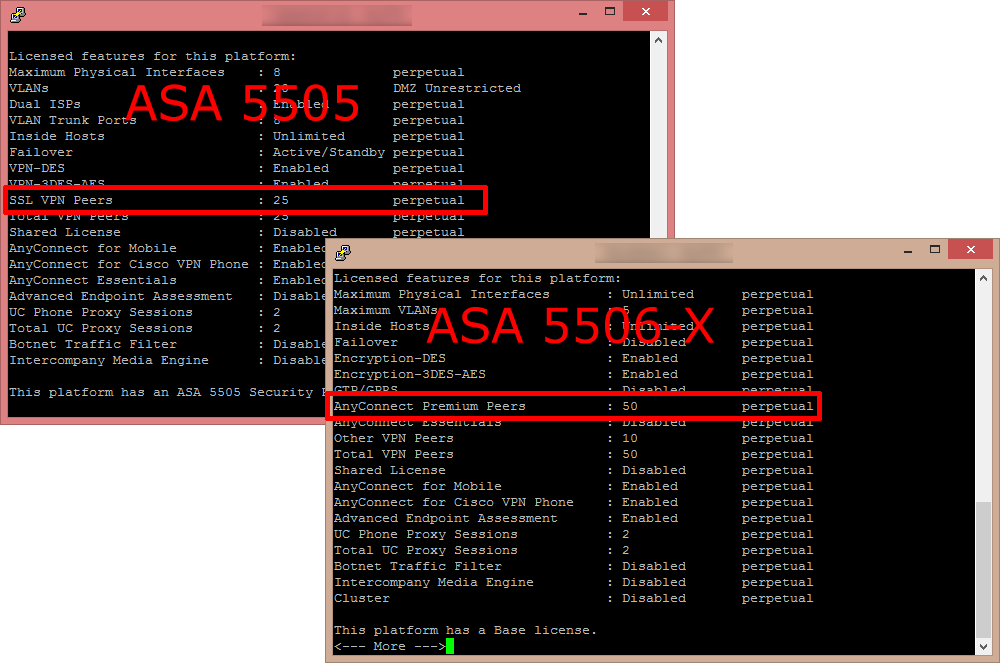1000x663 pixels.
Task: Click 'Intercompany Media Engine' in ASA 5506-X window
Action: pos(434,583)
